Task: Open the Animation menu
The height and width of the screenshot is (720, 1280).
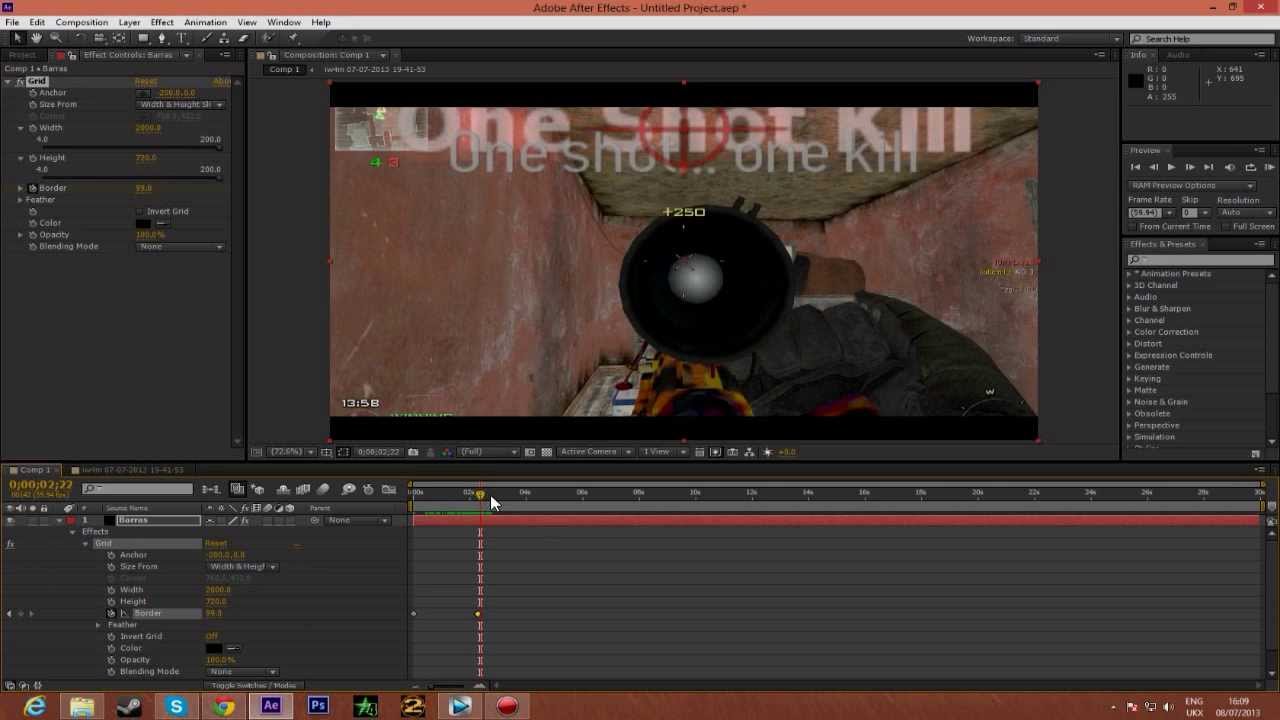Action: (205, 22)
